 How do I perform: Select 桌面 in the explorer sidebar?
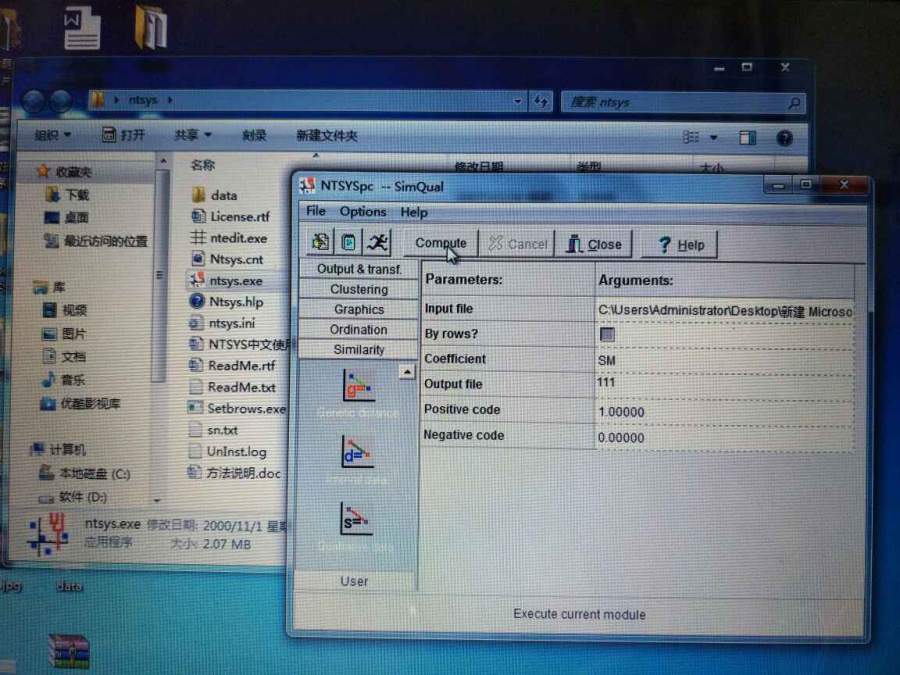tap(67, 218)
